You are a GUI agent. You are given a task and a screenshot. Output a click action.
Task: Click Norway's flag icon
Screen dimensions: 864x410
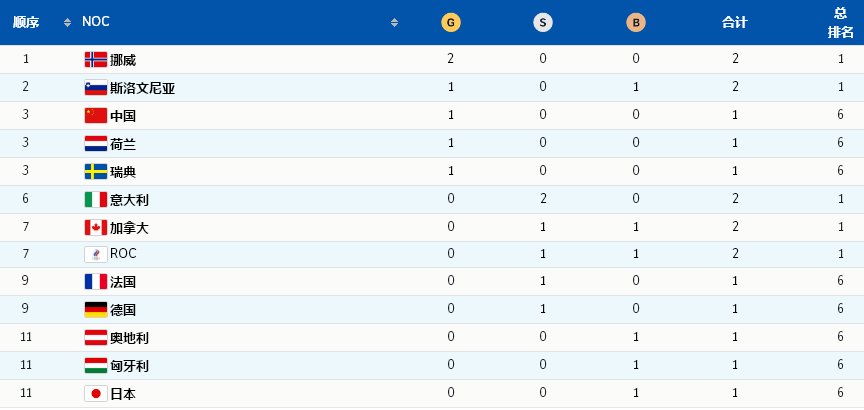pos(96,59)
